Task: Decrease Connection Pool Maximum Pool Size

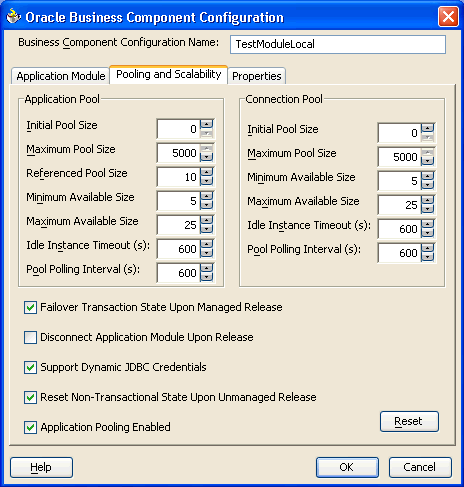Action: coord(428,161)
